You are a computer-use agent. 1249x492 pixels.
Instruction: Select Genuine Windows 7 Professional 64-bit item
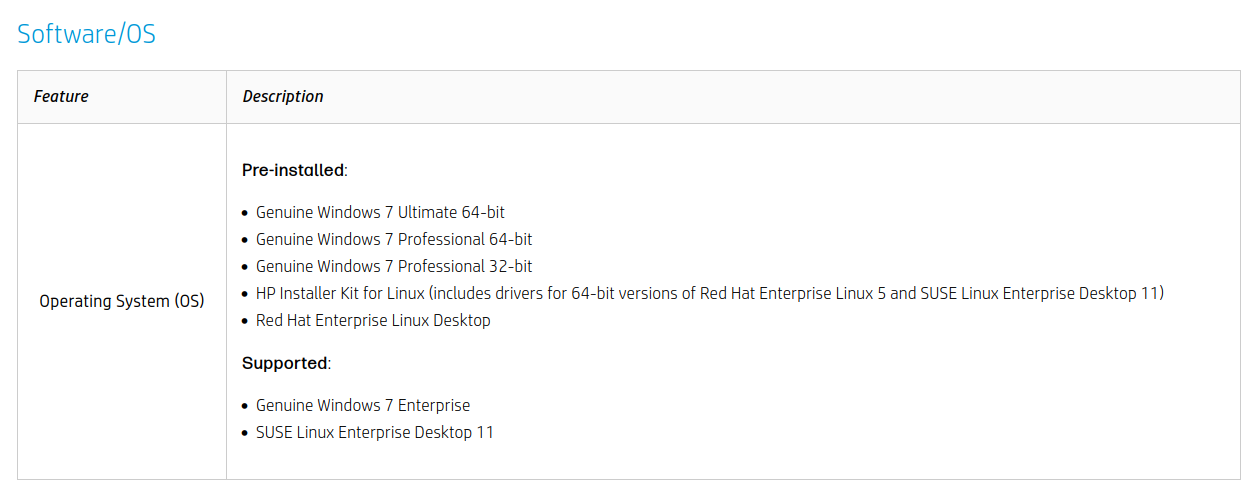[394, 239]
